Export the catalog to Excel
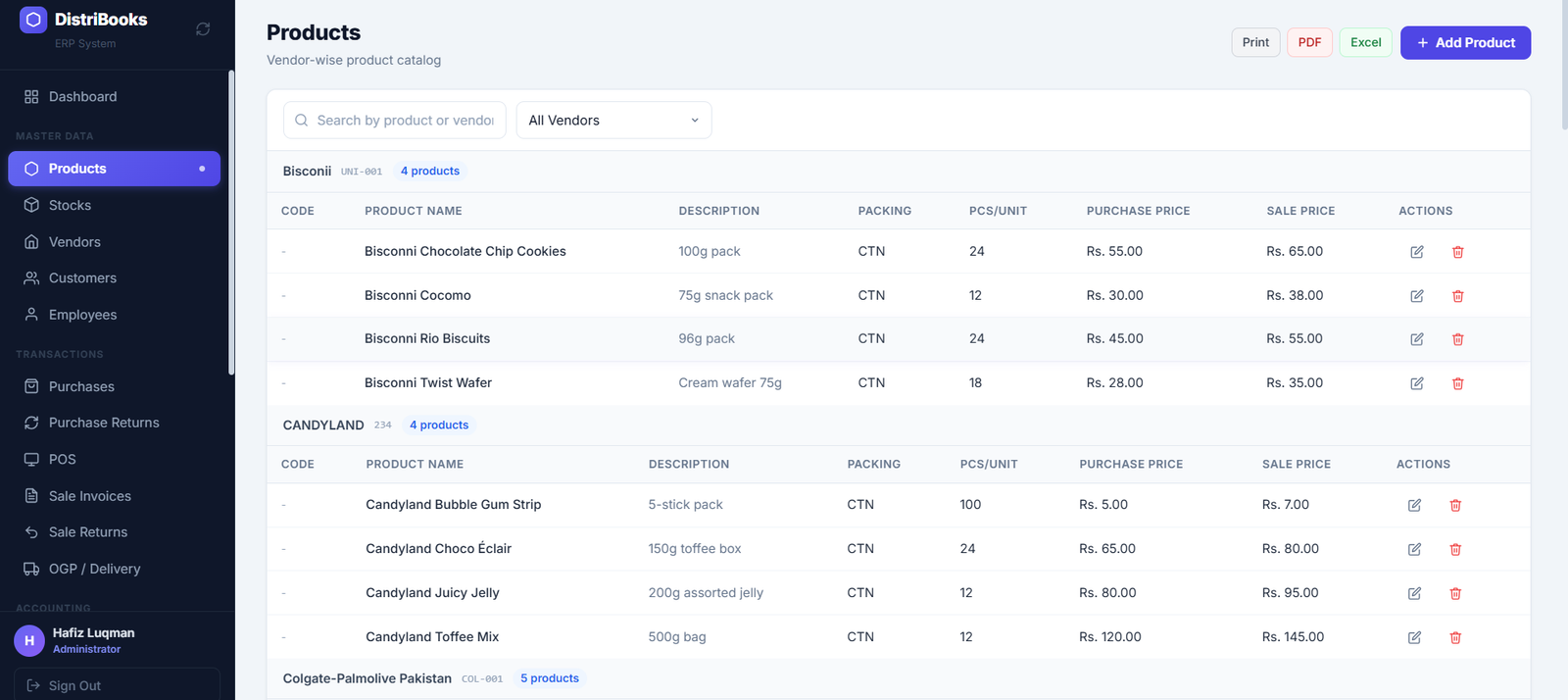The image size is (1568, 700). (1365, 42)
